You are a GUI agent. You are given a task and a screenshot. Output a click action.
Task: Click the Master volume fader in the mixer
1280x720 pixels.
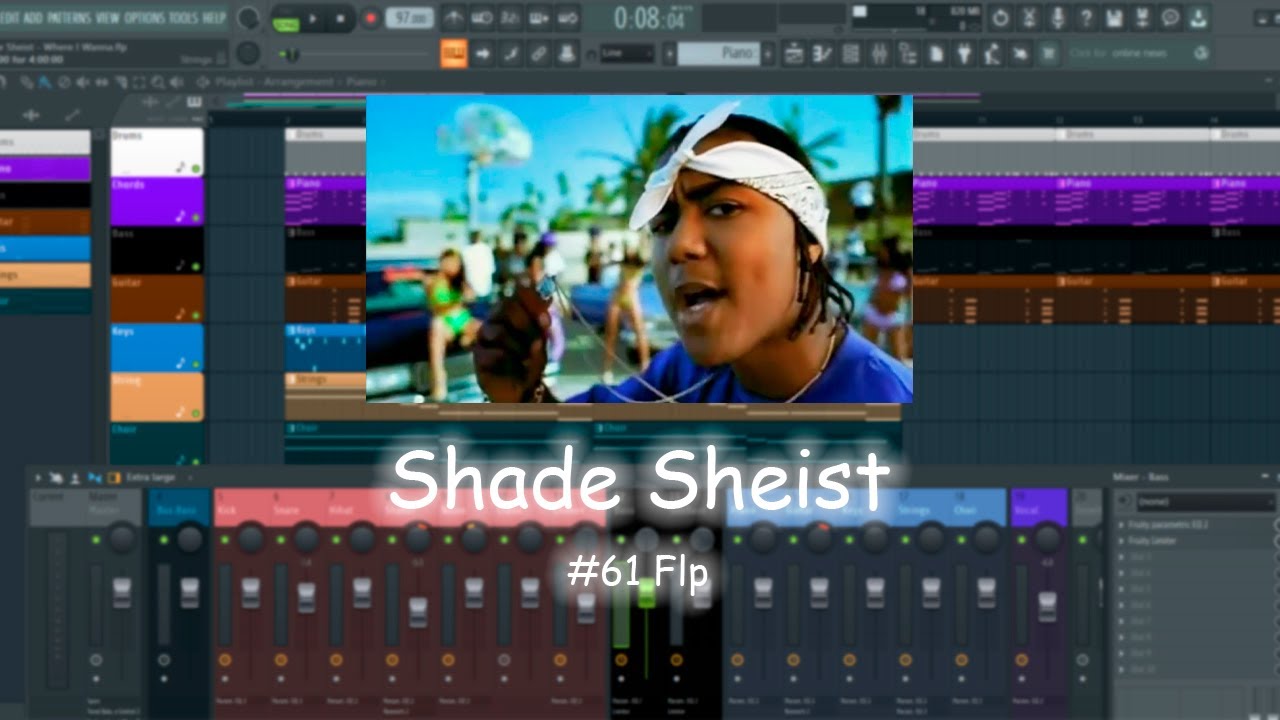[122, 592]
